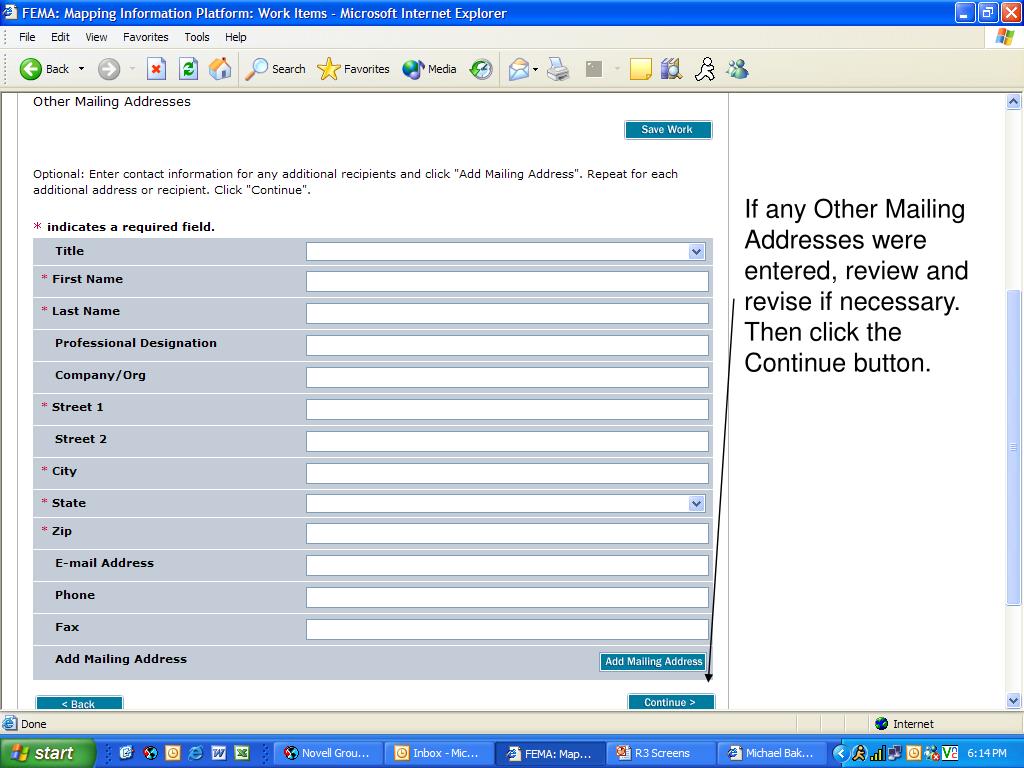Viewport: 1024px width, 768px height.
Task: Click the First Name input field
Action: 507,281
